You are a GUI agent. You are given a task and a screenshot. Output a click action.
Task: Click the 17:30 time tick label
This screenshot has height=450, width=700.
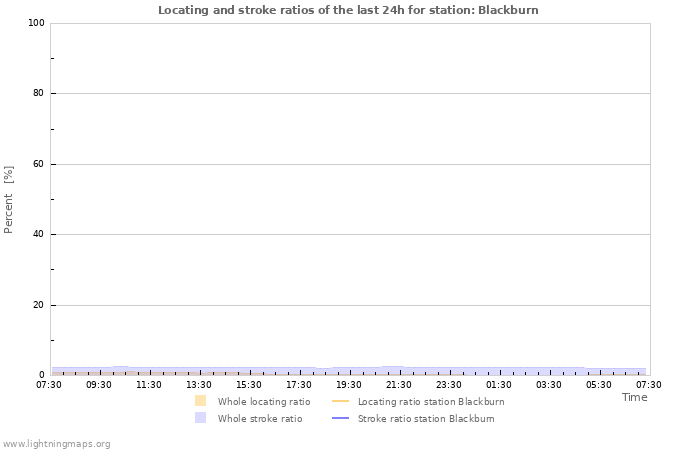(299, 384)
